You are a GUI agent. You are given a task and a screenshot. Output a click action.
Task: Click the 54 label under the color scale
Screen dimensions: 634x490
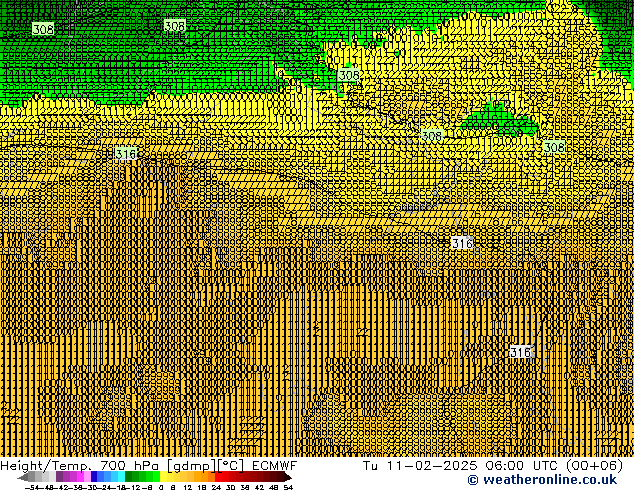tap(288, 487)
